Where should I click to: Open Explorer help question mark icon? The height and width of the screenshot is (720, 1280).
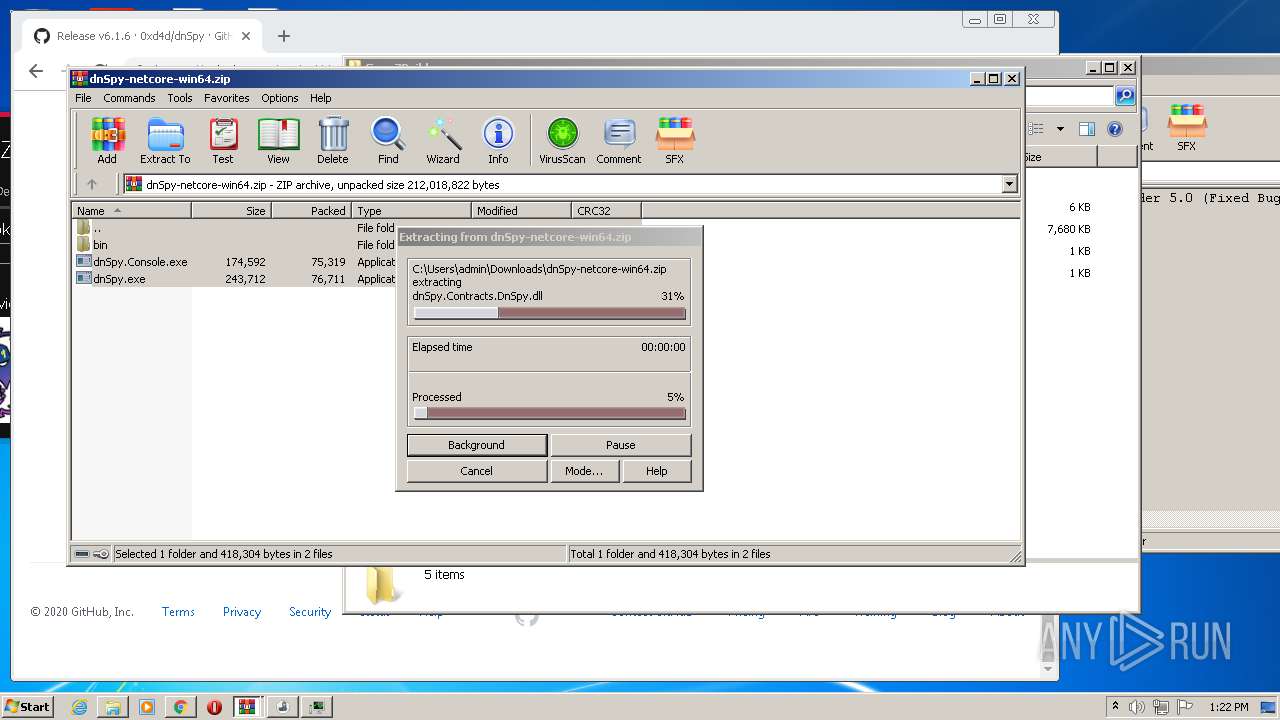1115,129
